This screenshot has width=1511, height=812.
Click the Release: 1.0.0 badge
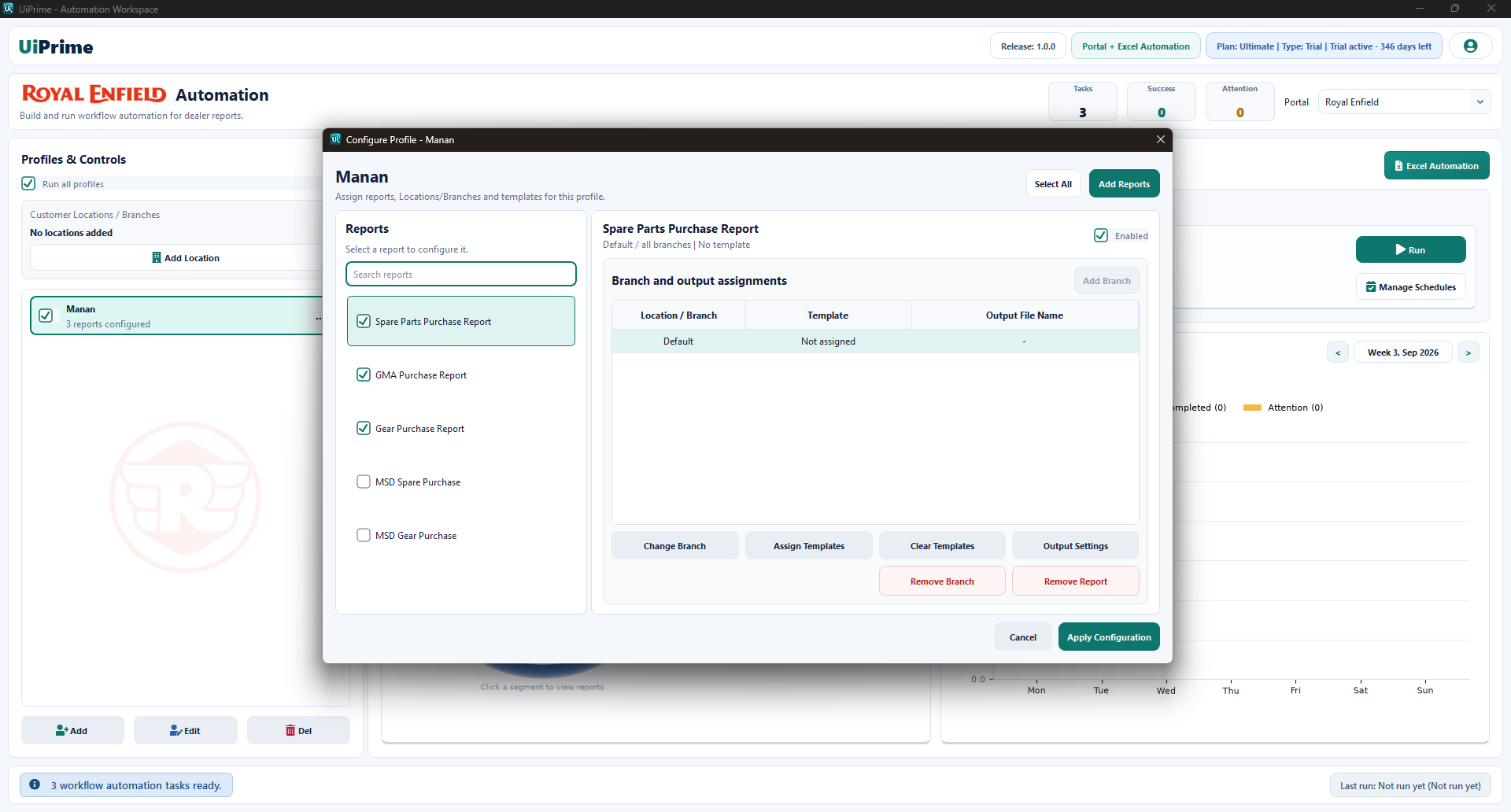[x=1028, y=46]
